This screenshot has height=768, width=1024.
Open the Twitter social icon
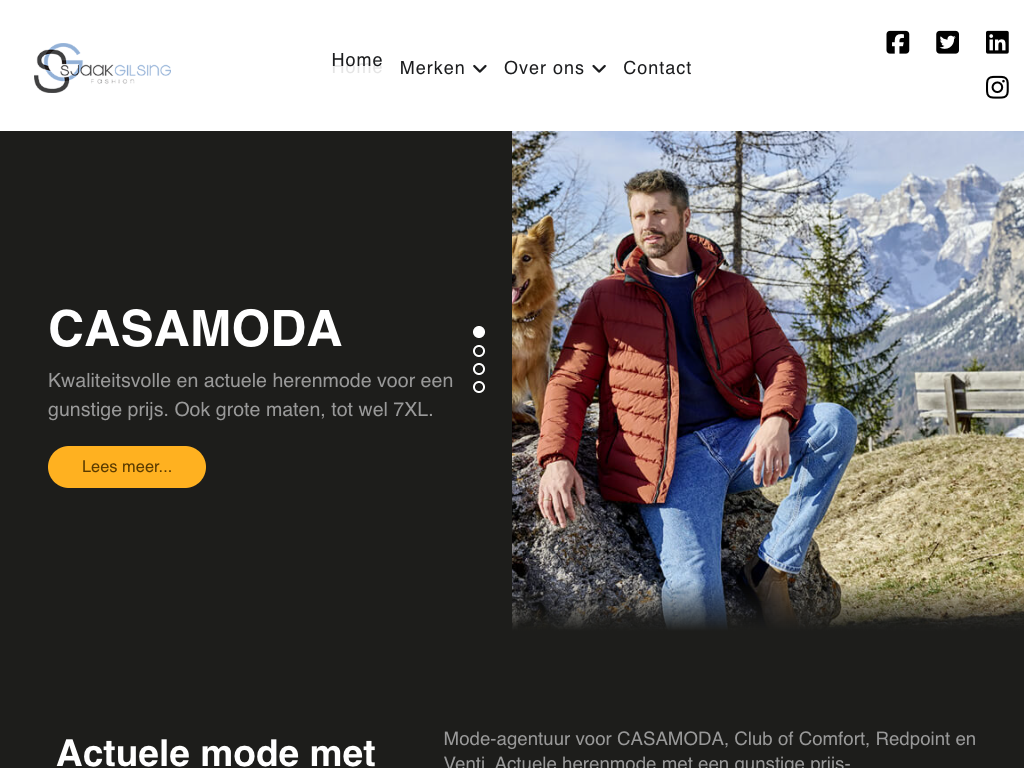pos(947,42)
